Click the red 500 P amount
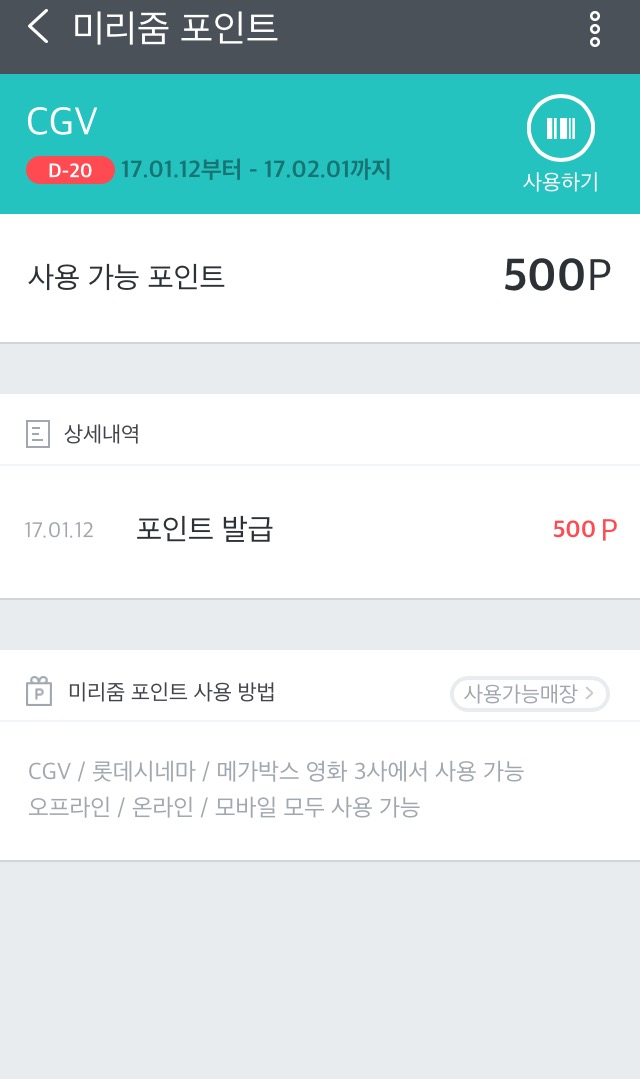640x1079 pixels. pos(584,529)
